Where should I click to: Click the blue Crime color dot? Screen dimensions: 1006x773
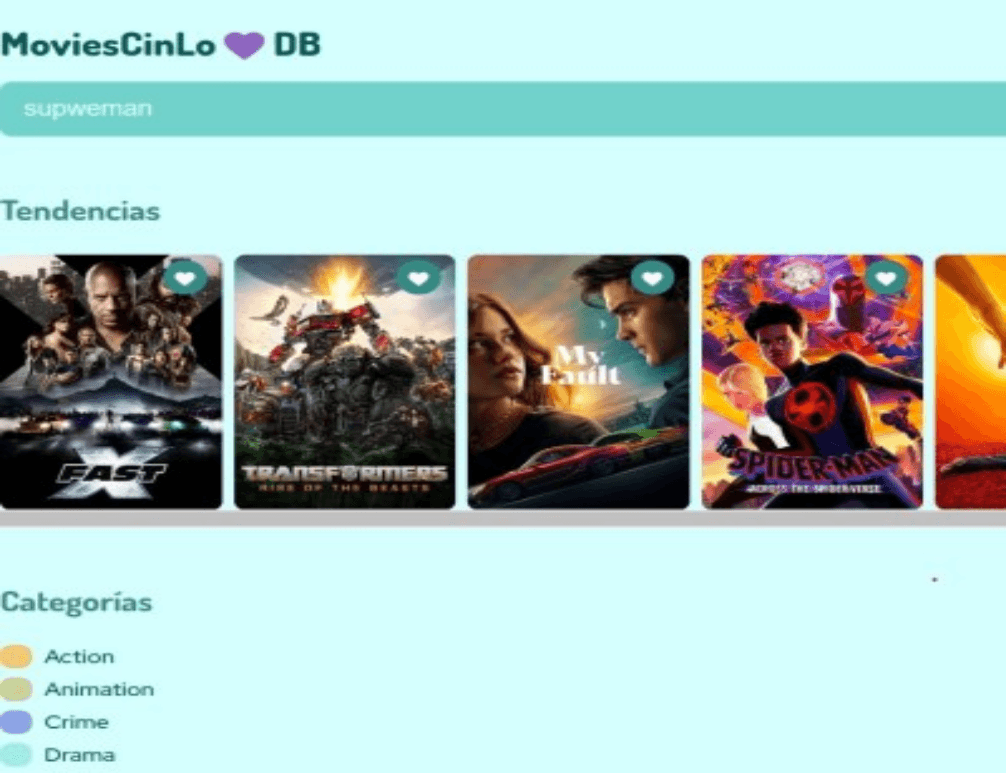[x=16, y=722]
